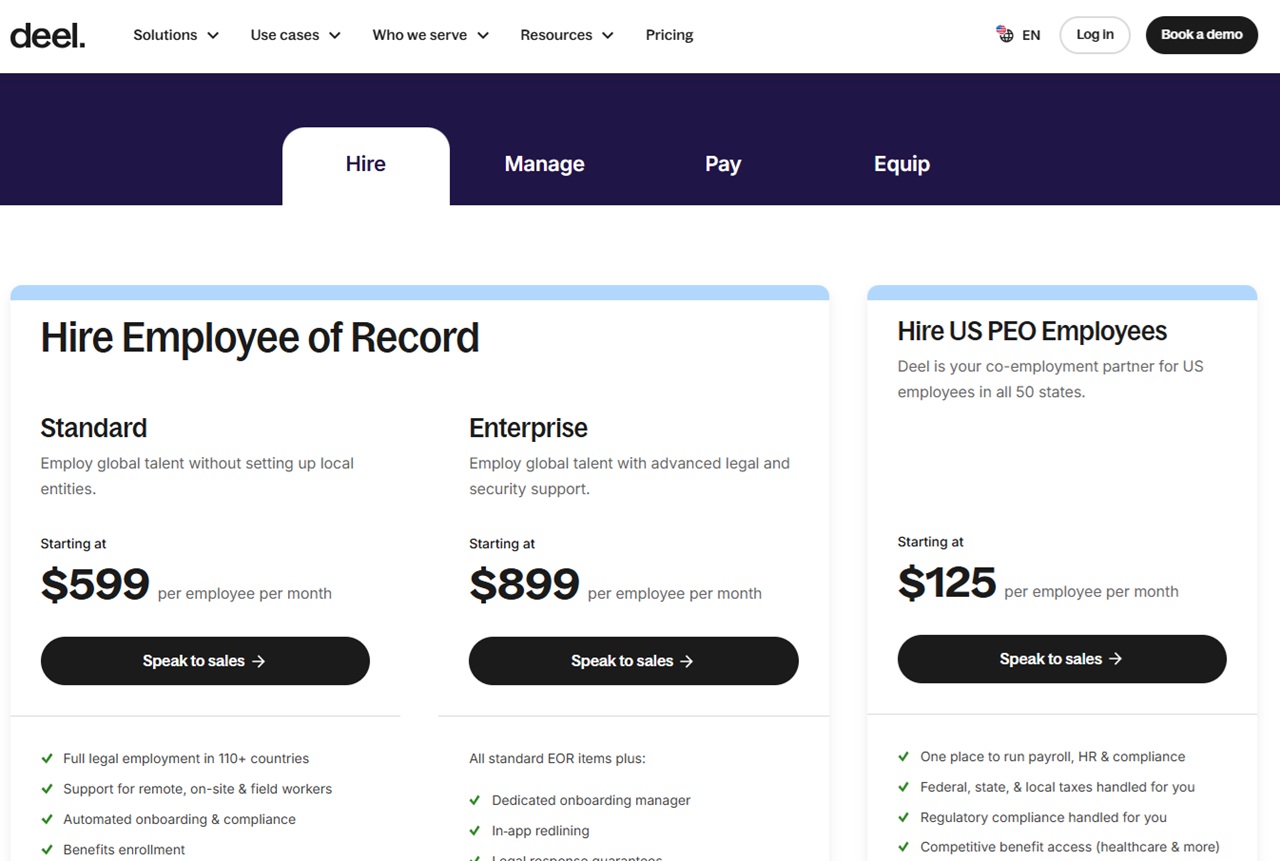
Task: Go to the Pricing page
Action: click(x=669, y=35)
